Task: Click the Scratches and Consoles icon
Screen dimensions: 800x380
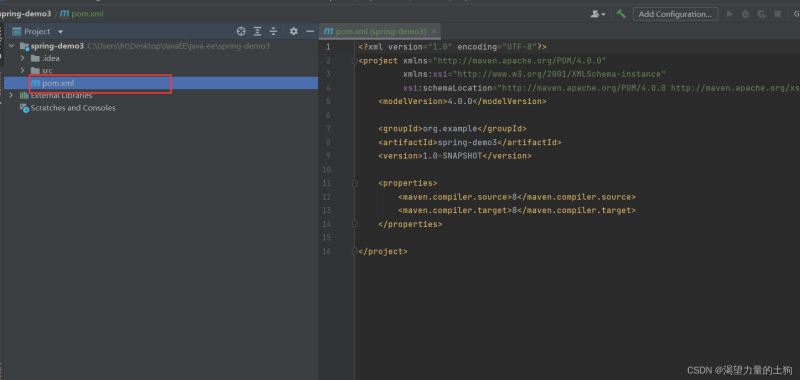Action: 24,108
